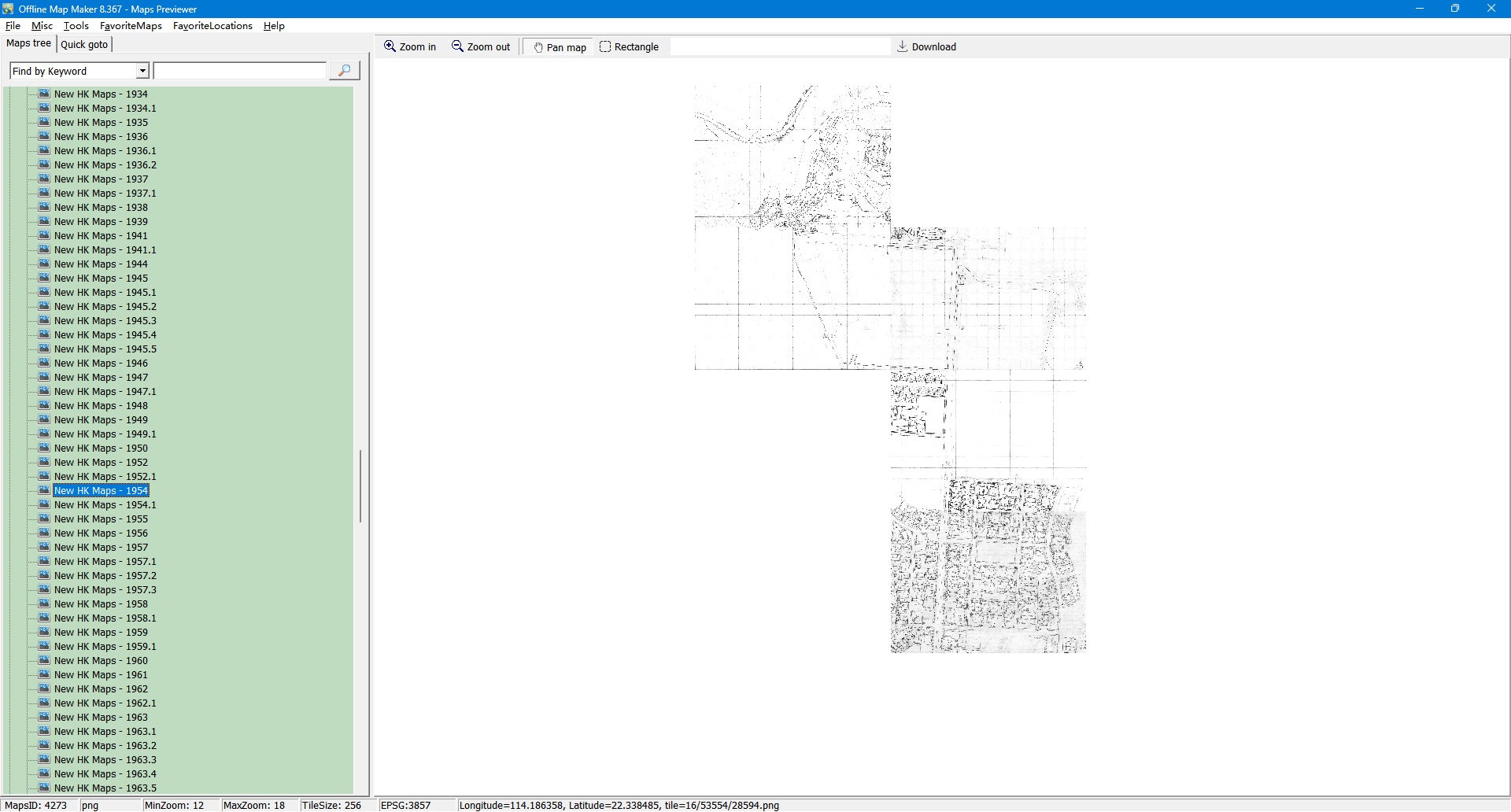Click map icon beside New HK Maps - 1934
This screenshot has height=812, width=1511.
(x=45, y=94)
